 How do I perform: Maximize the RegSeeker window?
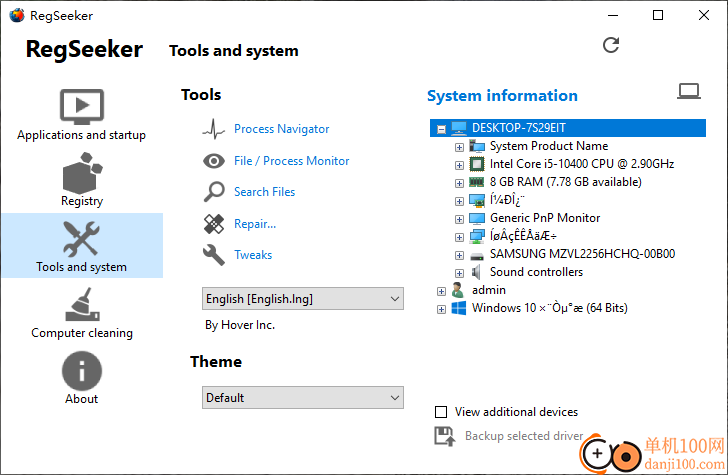pos(658,15)
